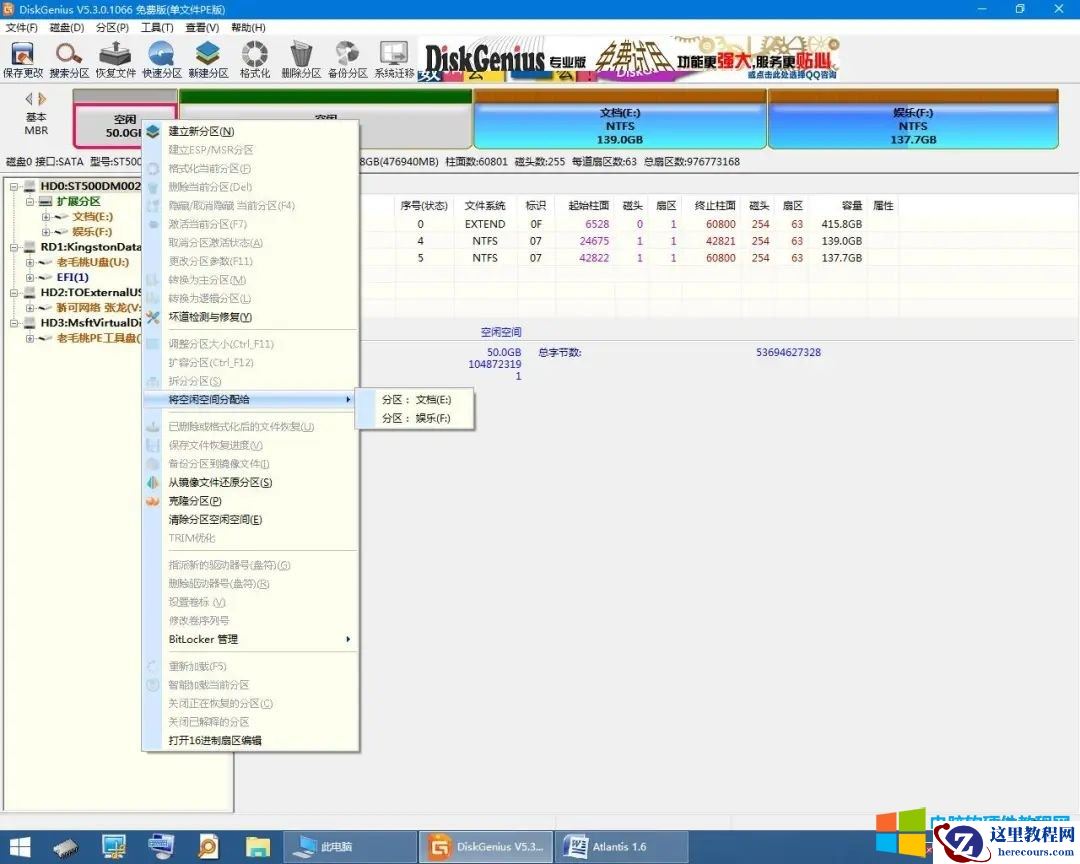Click the previous disk left arrow
1080x864 pixels.
tap(29, 99)
